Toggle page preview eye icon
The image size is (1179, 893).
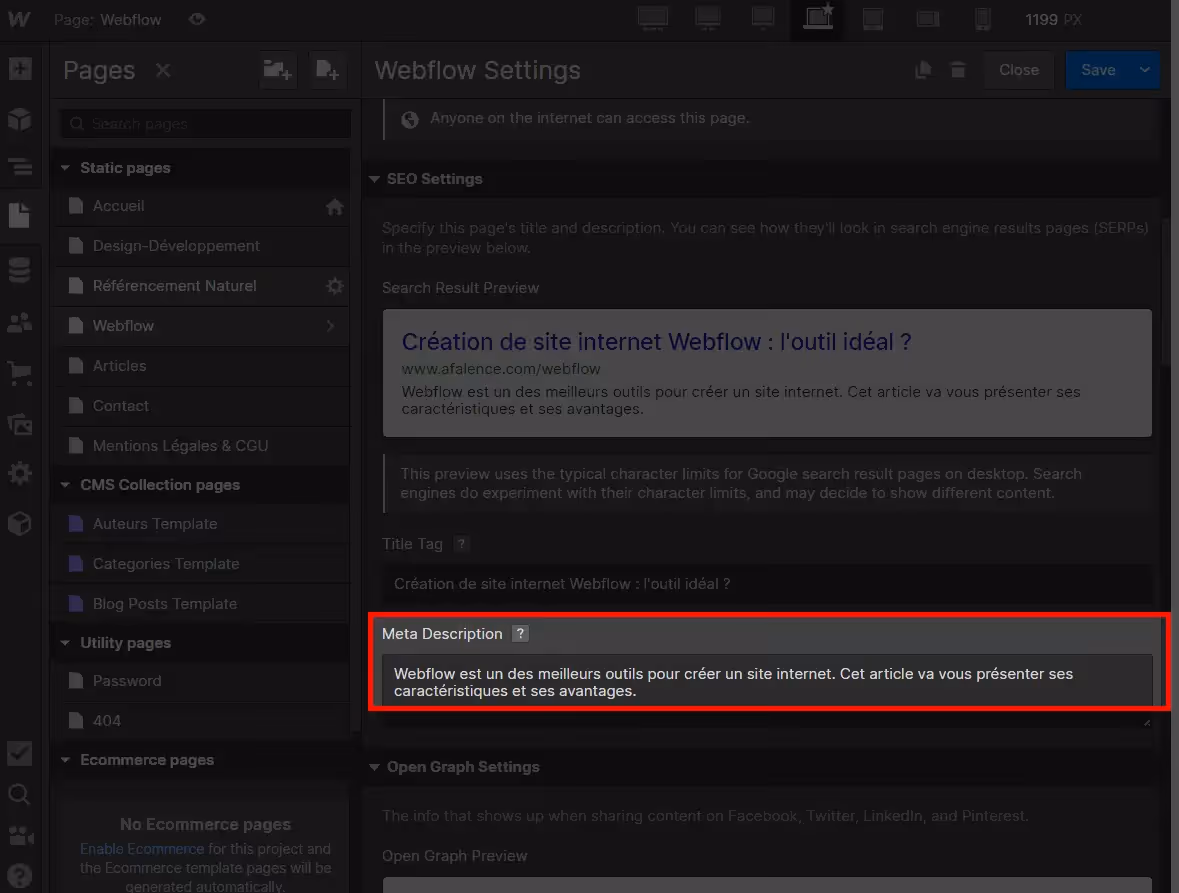tap(197, 20)
